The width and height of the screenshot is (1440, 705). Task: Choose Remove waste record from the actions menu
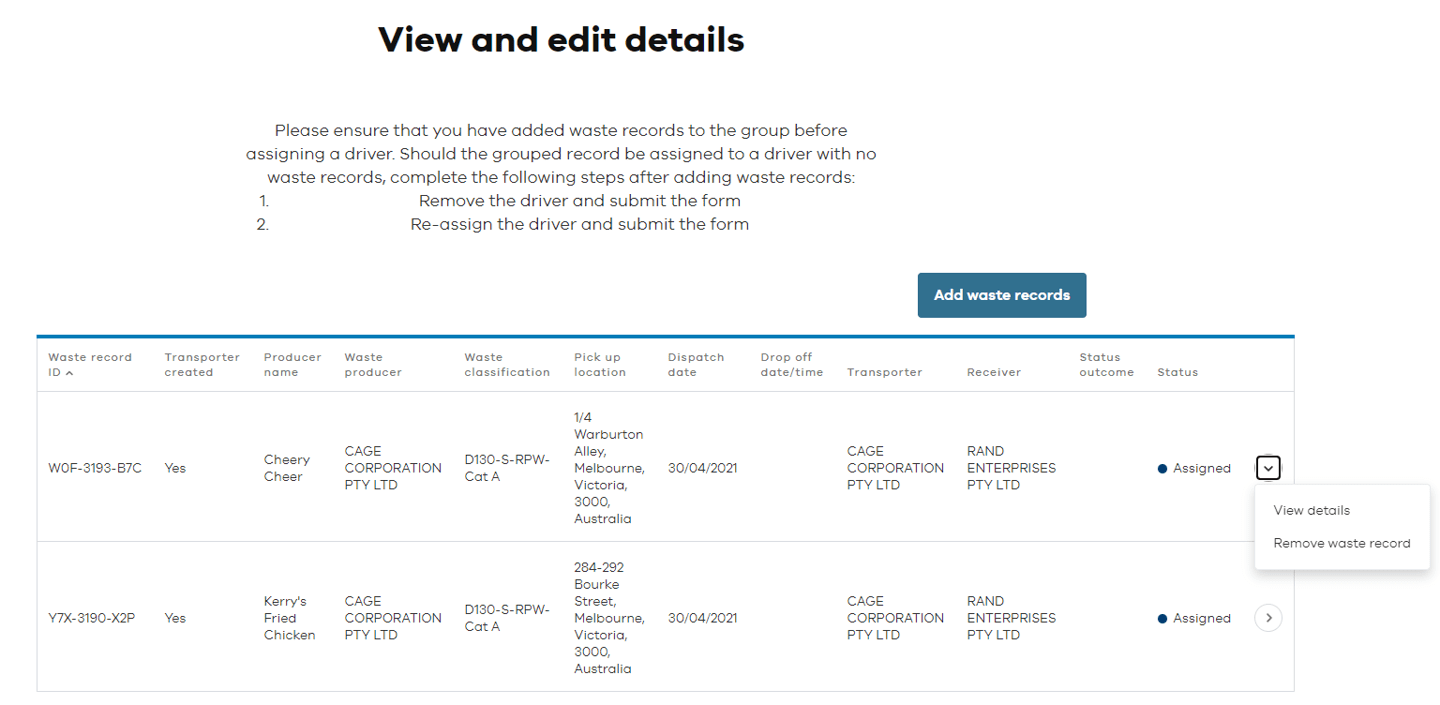[x=1341, y=542]
